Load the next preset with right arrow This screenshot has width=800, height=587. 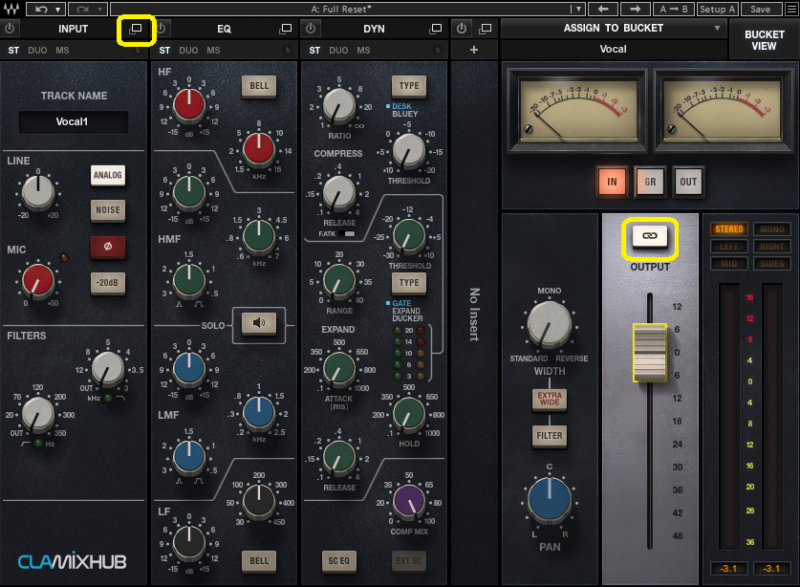634,9
